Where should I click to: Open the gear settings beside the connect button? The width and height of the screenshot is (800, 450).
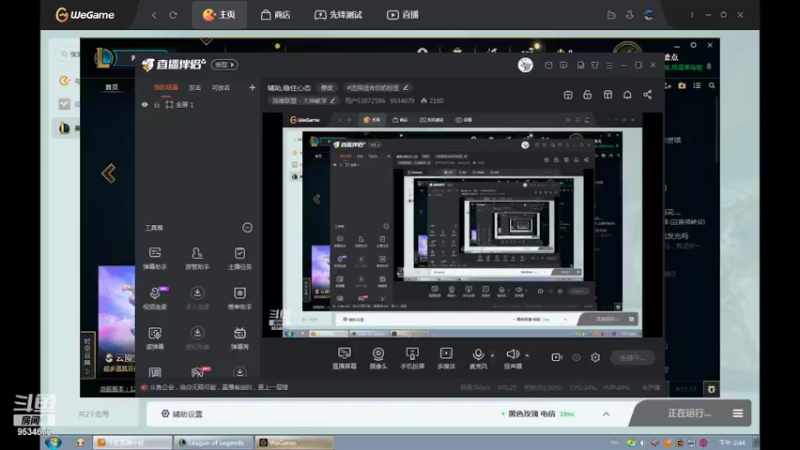pos(595,358)
